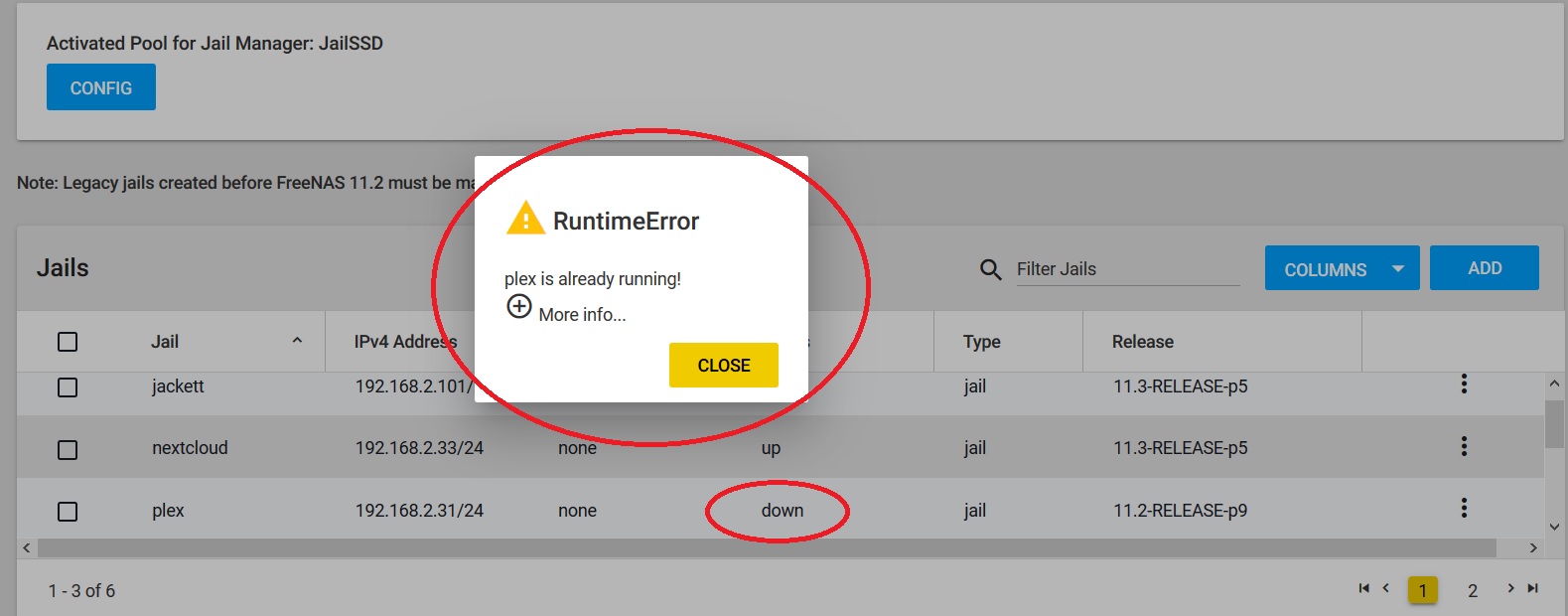The height and width of the screenshot is (616, 1568).
Task: Open the COLUMNS dropdown
Action: (1342, 268)
